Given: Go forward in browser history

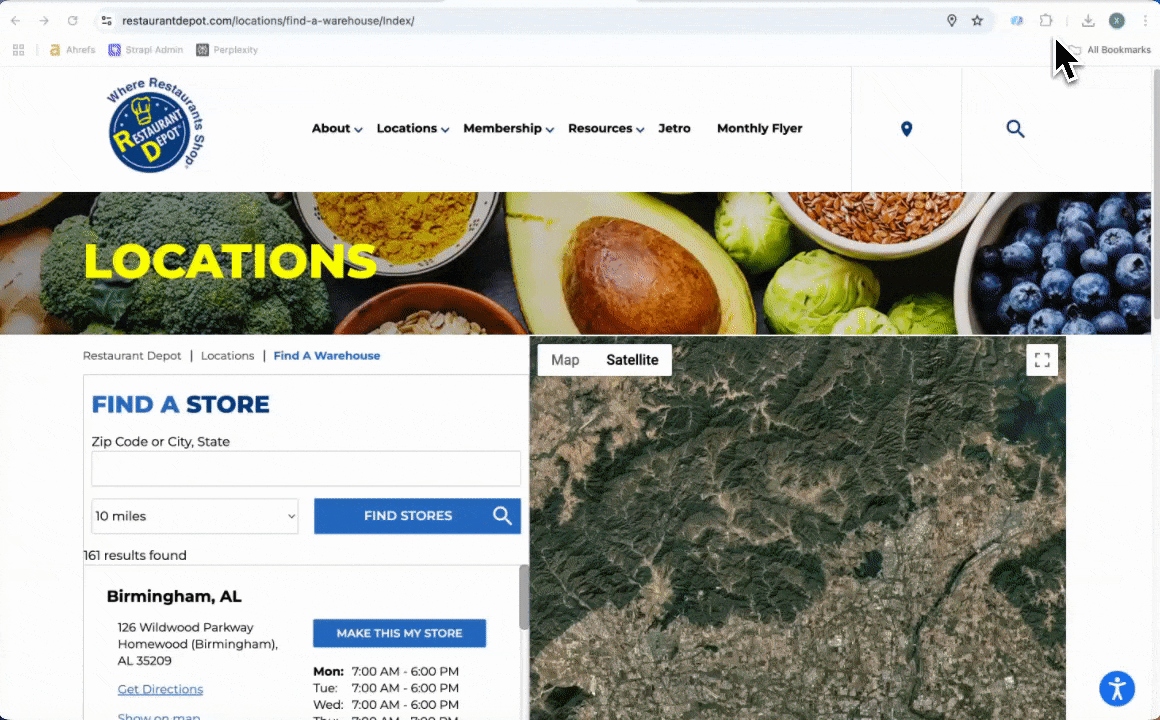Looking at the screenshot, I should tap(44, 21).
